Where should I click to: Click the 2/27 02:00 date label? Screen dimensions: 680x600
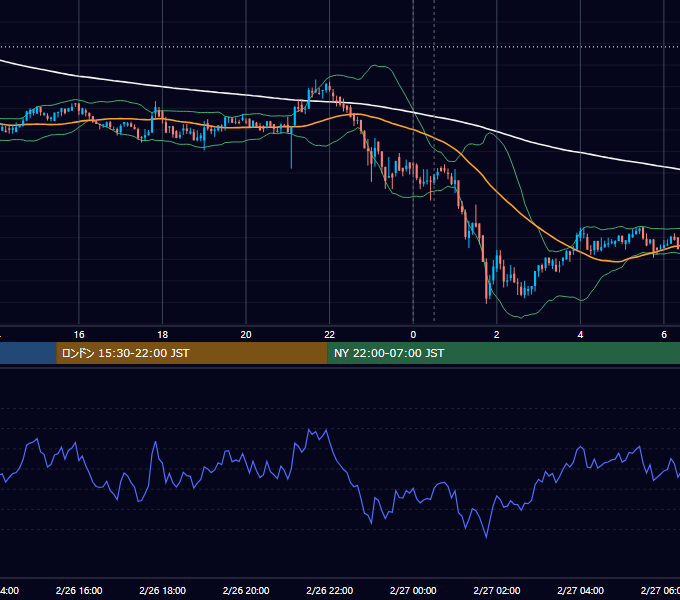[497, 590]
